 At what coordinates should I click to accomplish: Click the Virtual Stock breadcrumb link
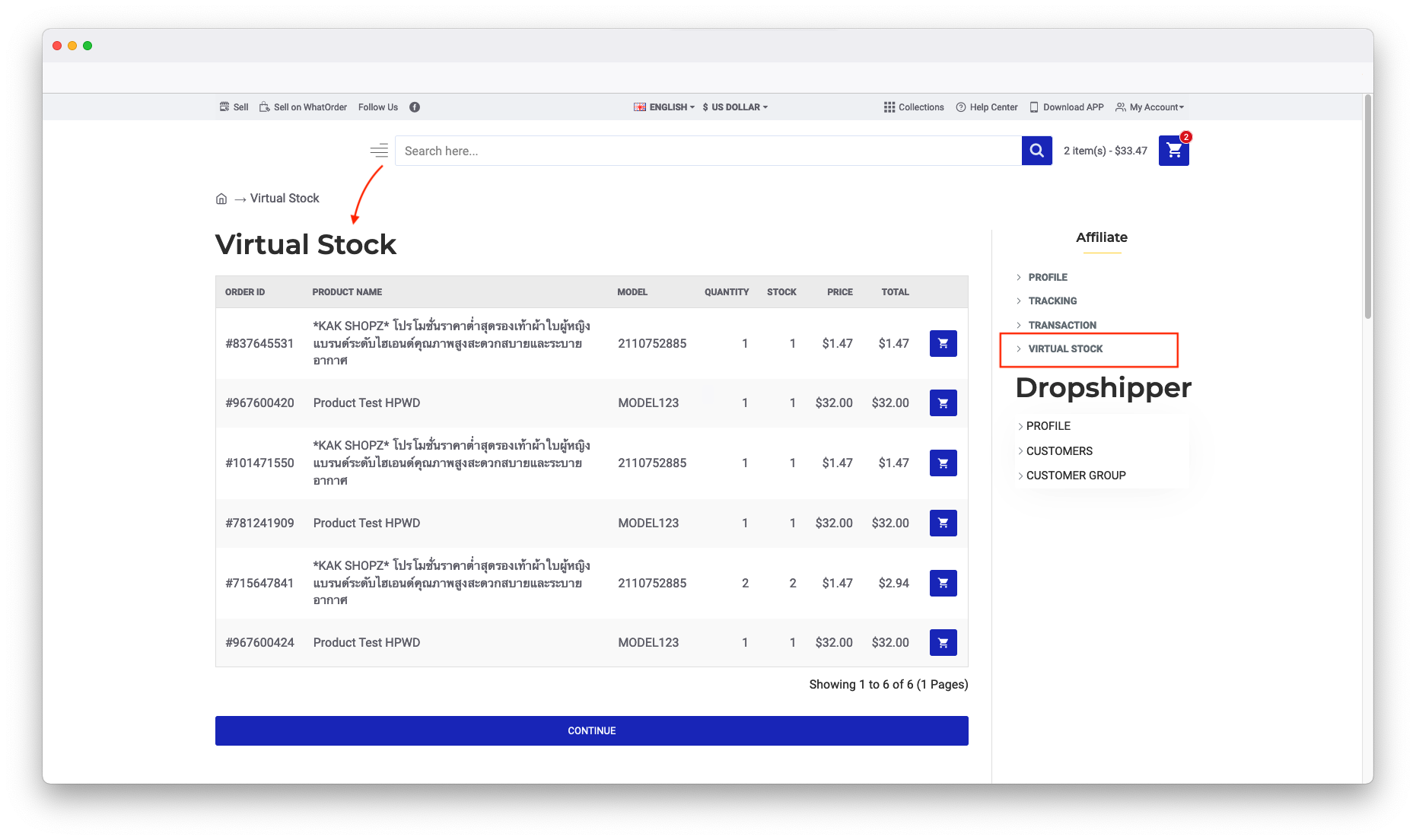click(x=285, y=198)
